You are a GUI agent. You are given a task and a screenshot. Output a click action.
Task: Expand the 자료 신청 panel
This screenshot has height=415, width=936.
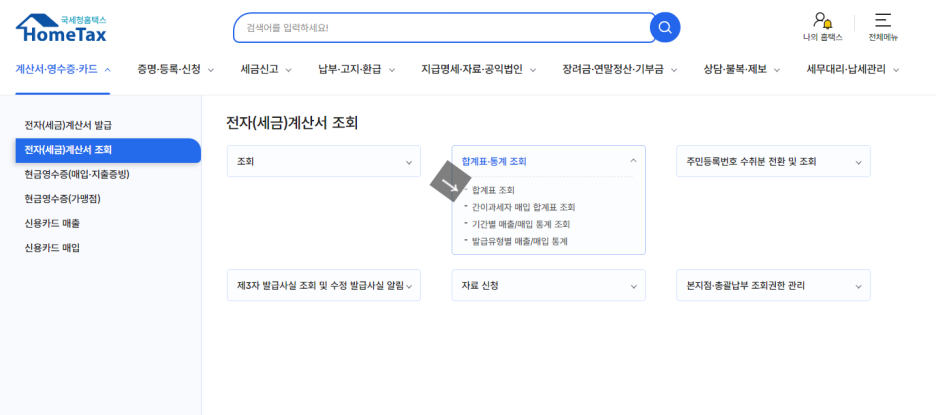[x=548, y=285]
